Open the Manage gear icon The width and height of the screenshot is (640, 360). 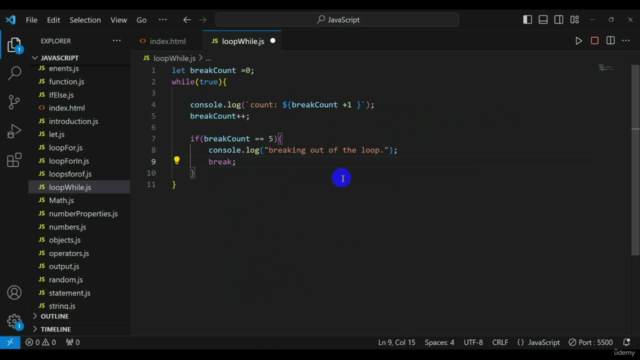[x=14, y=321]
